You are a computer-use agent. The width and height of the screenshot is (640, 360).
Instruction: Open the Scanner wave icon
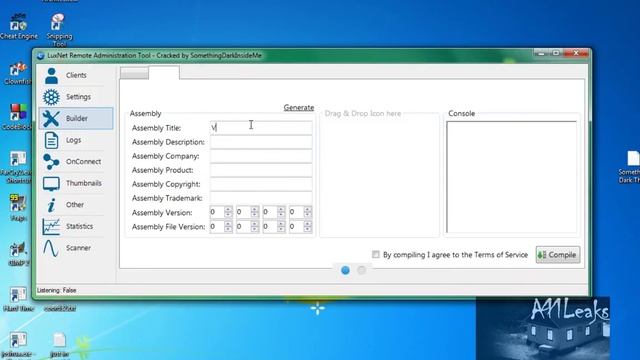(51, 248)
